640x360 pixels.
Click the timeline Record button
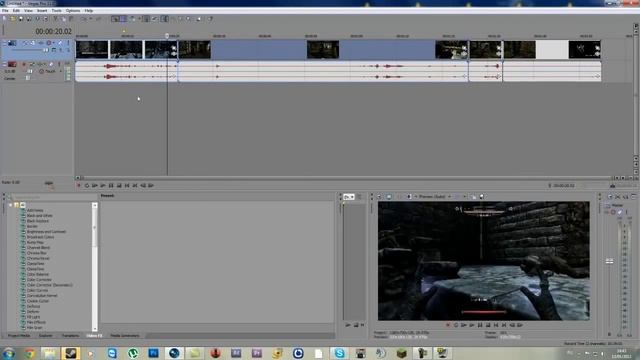[79, 185]
